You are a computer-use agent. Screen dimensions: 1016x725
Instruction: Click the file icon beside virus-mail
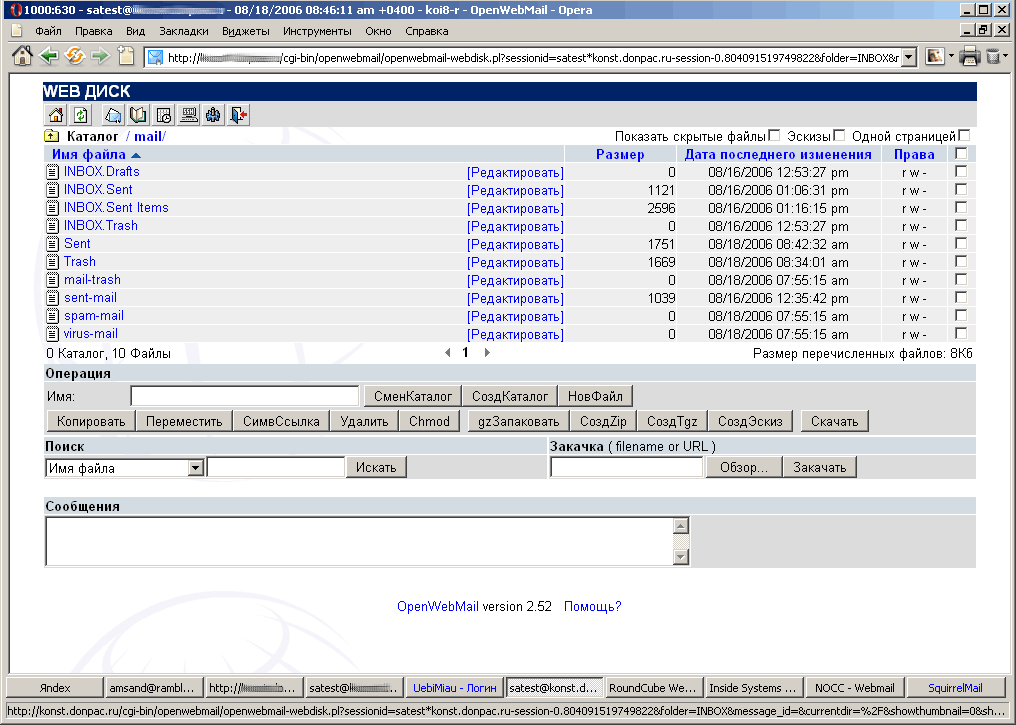tap(52, 334)
